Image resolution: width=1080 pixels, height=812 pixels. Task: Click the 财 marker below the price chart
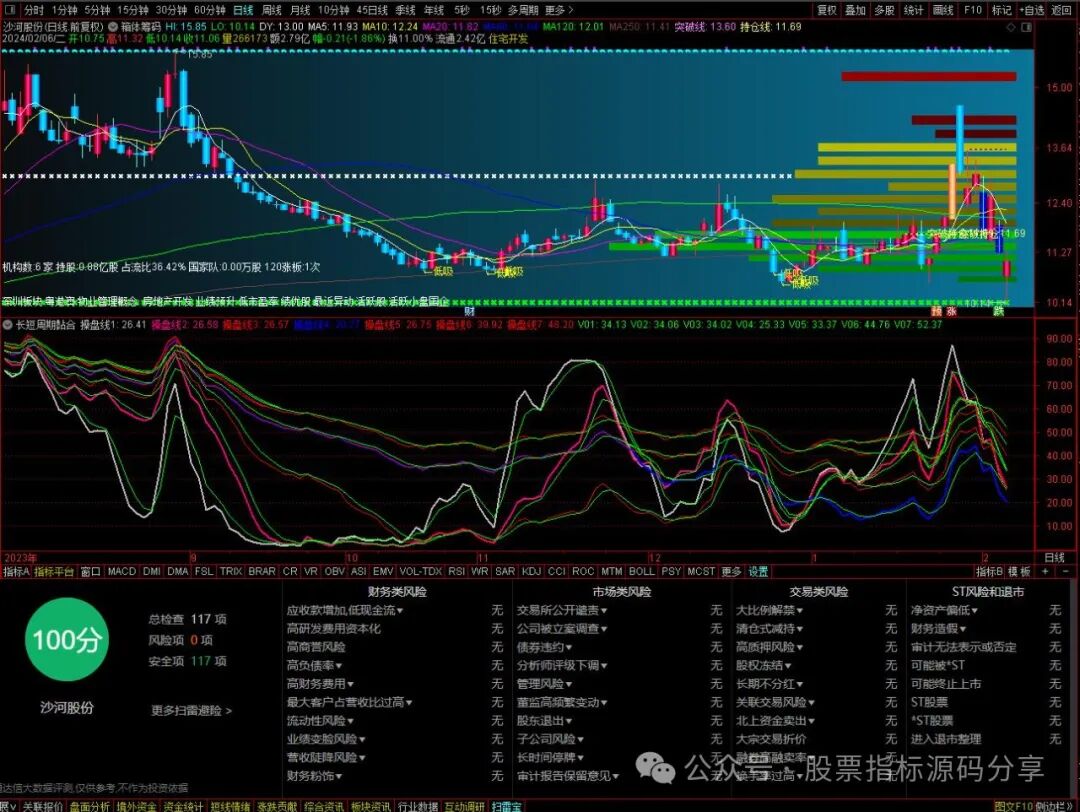(468, 311)
